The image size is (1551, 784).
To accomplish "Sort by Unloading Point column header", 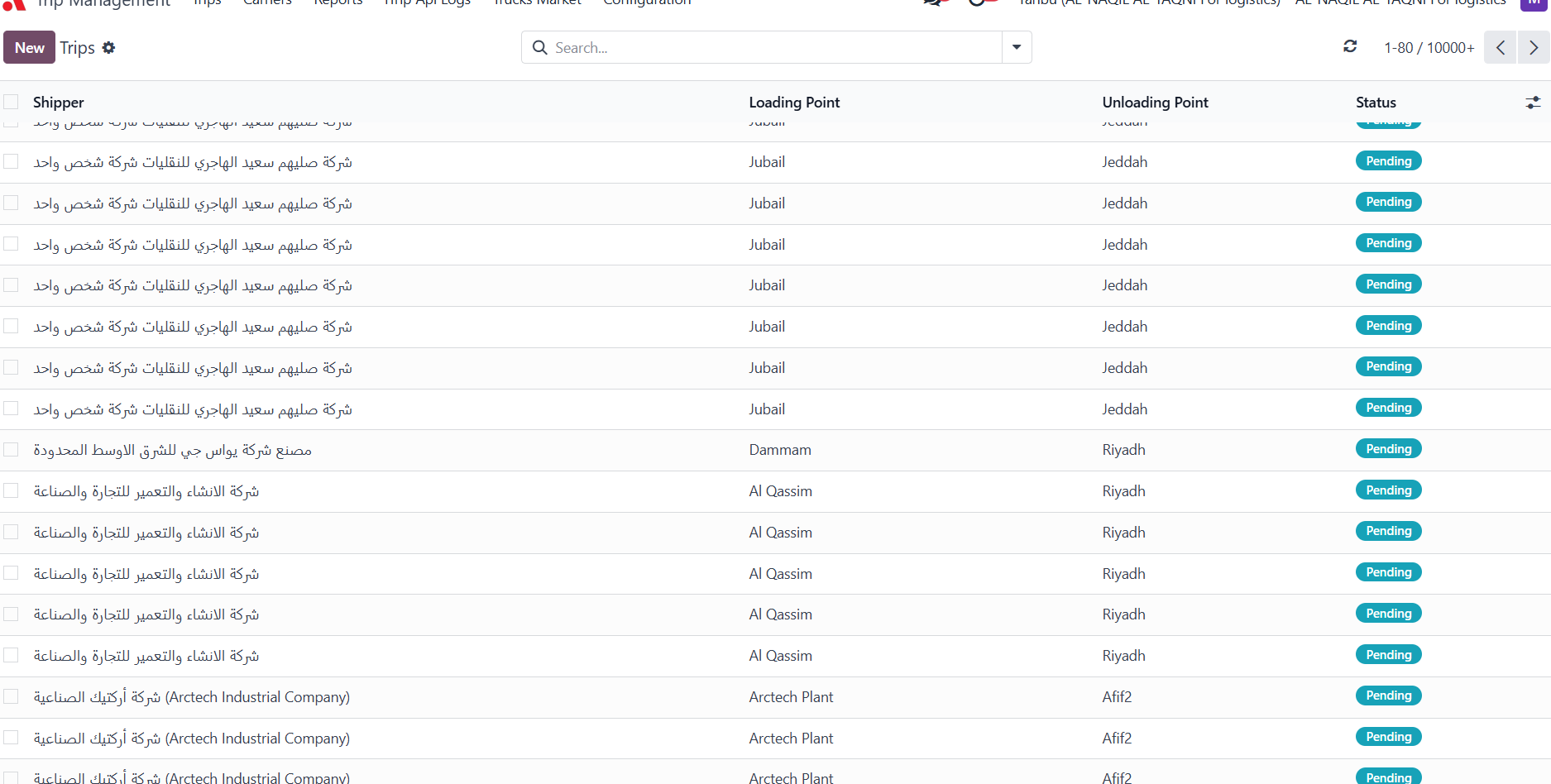I will pyautogui.click(x=1155, y=103).
